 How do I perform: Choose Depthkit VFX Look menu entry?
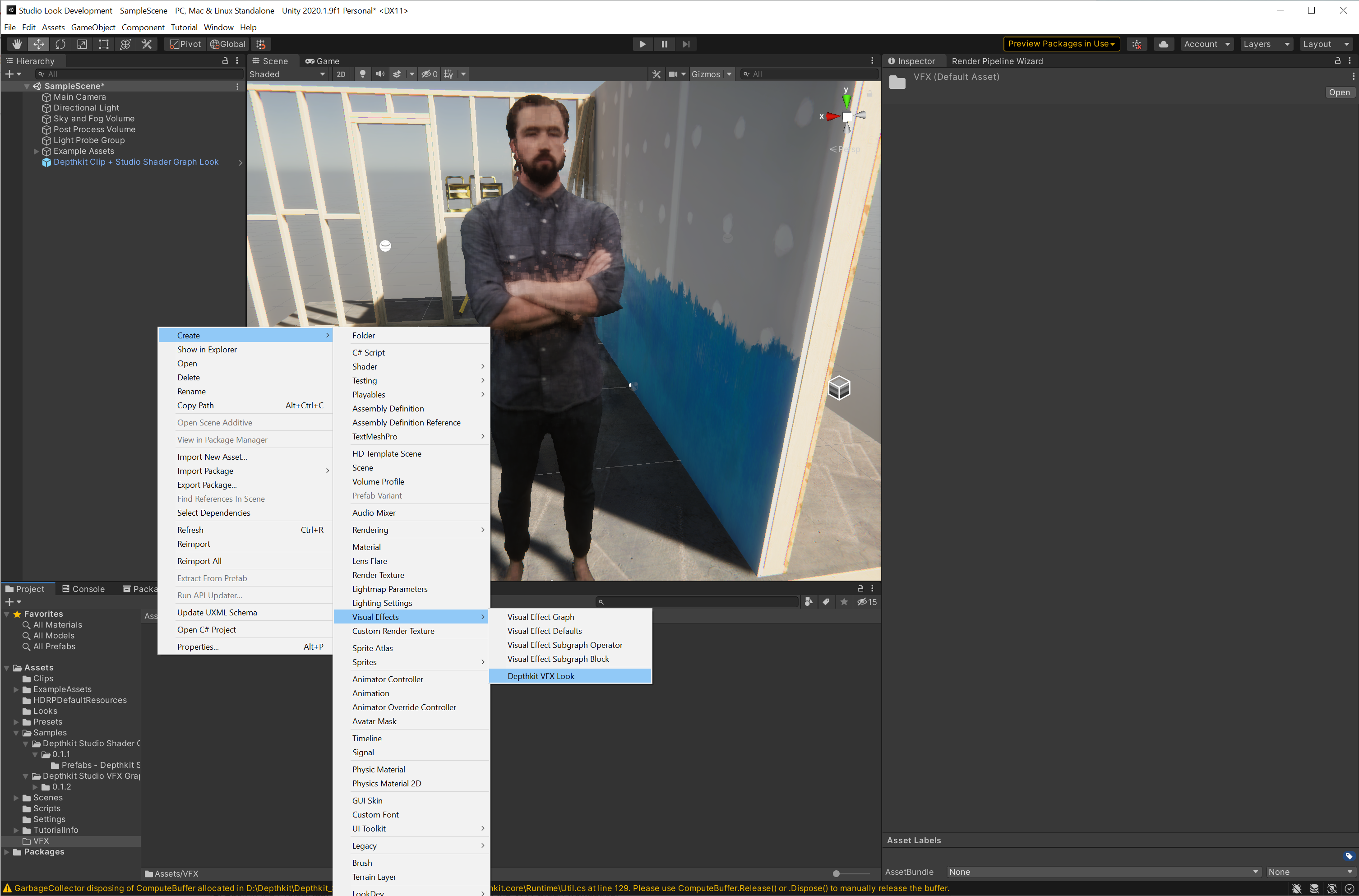541,676
